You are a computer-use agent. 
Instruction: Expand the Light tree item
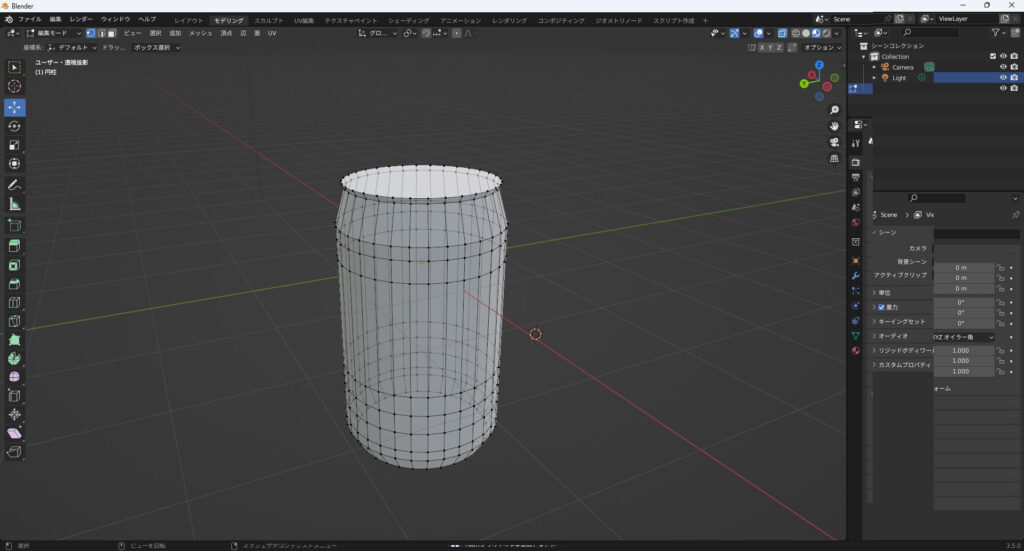[874, 78]
